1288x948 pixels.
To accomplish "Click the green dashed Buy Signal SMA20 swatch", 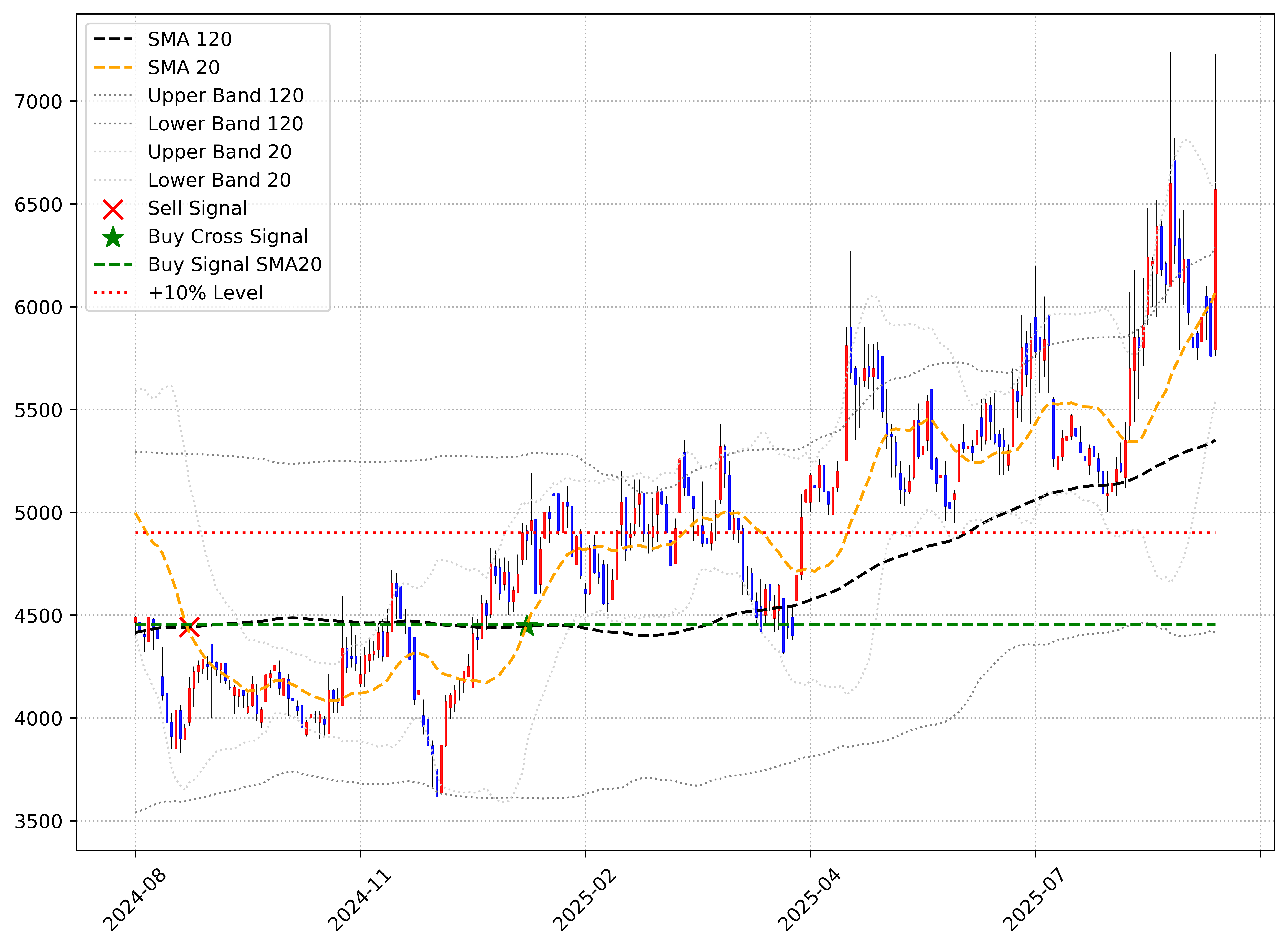I will pos(113,265).
